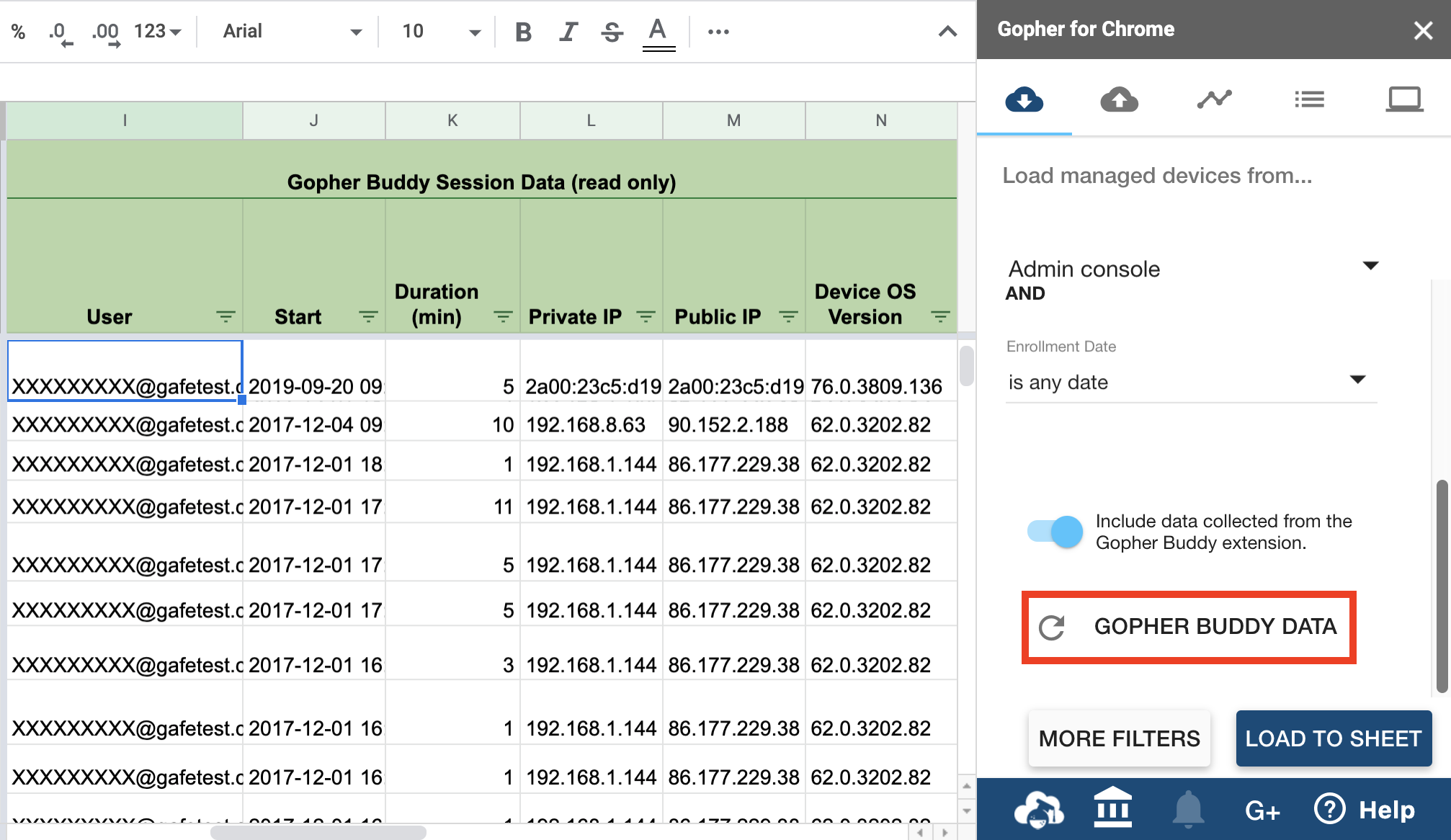Click the GOPHER BUDDY DATA button
1451x840 pixels.
coord(1189,627)
